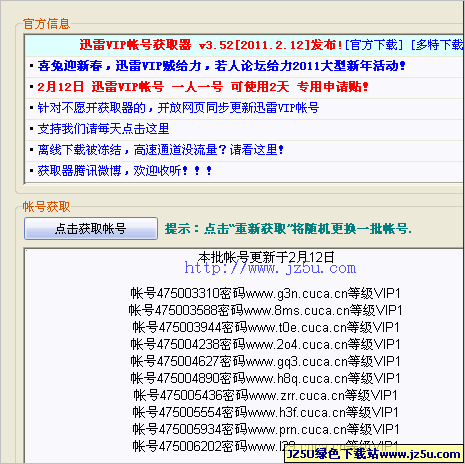Select account row 帐号475005554
The height and width of the screenshot is (464, 465).
coord(265,412)
